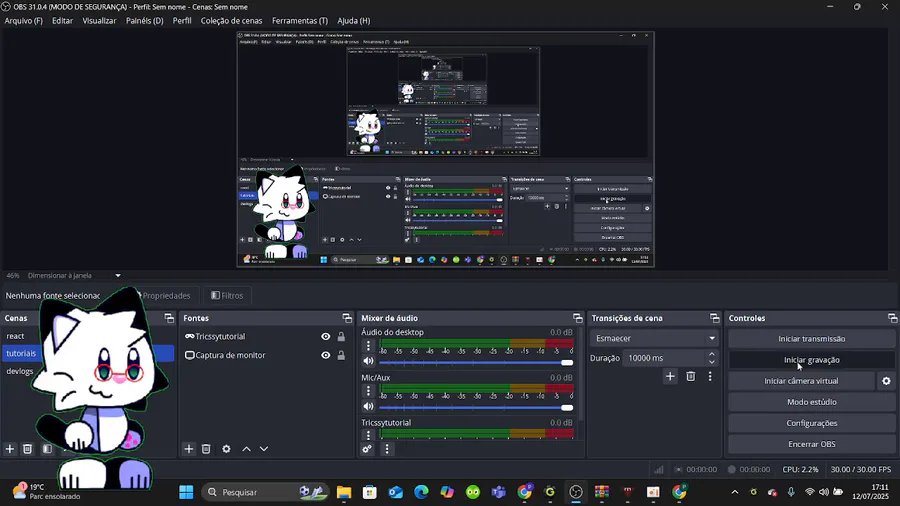Viewport: 900px width, 506px height.
Task: Open options dots for Áudio do desktop
Action: coord(368,345)
